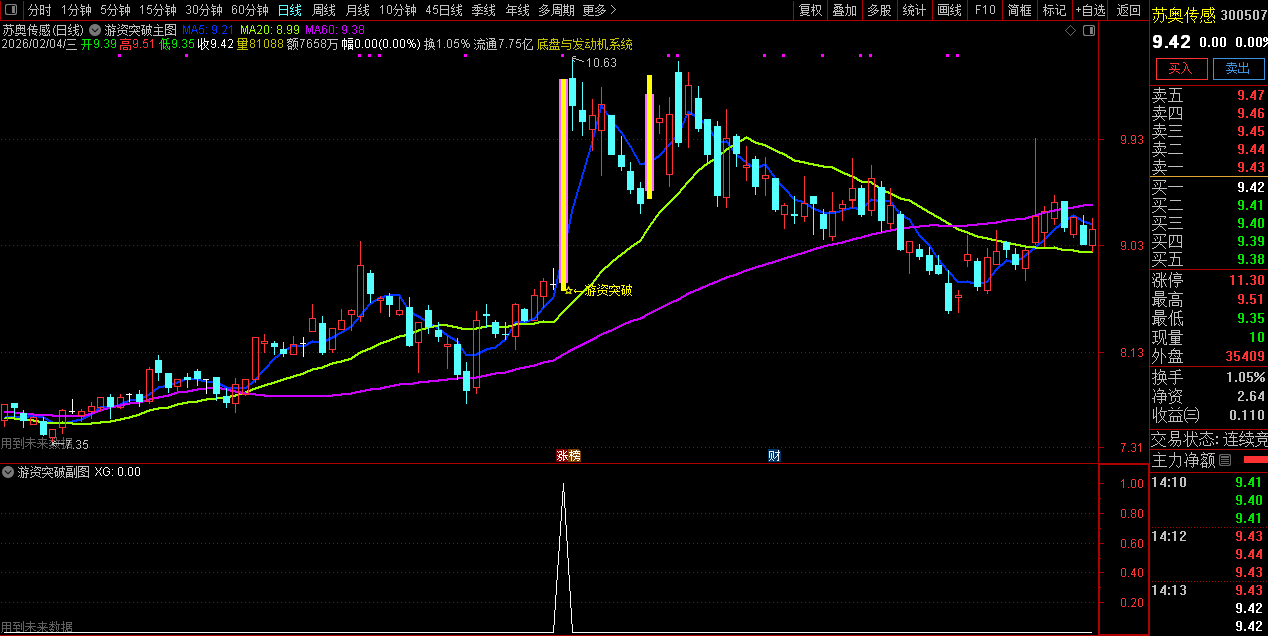Click the 涨榜 marker on the timeline
Image resolution: width=1268 pixels, height=636 pixels.
click(x=568, y=456)
